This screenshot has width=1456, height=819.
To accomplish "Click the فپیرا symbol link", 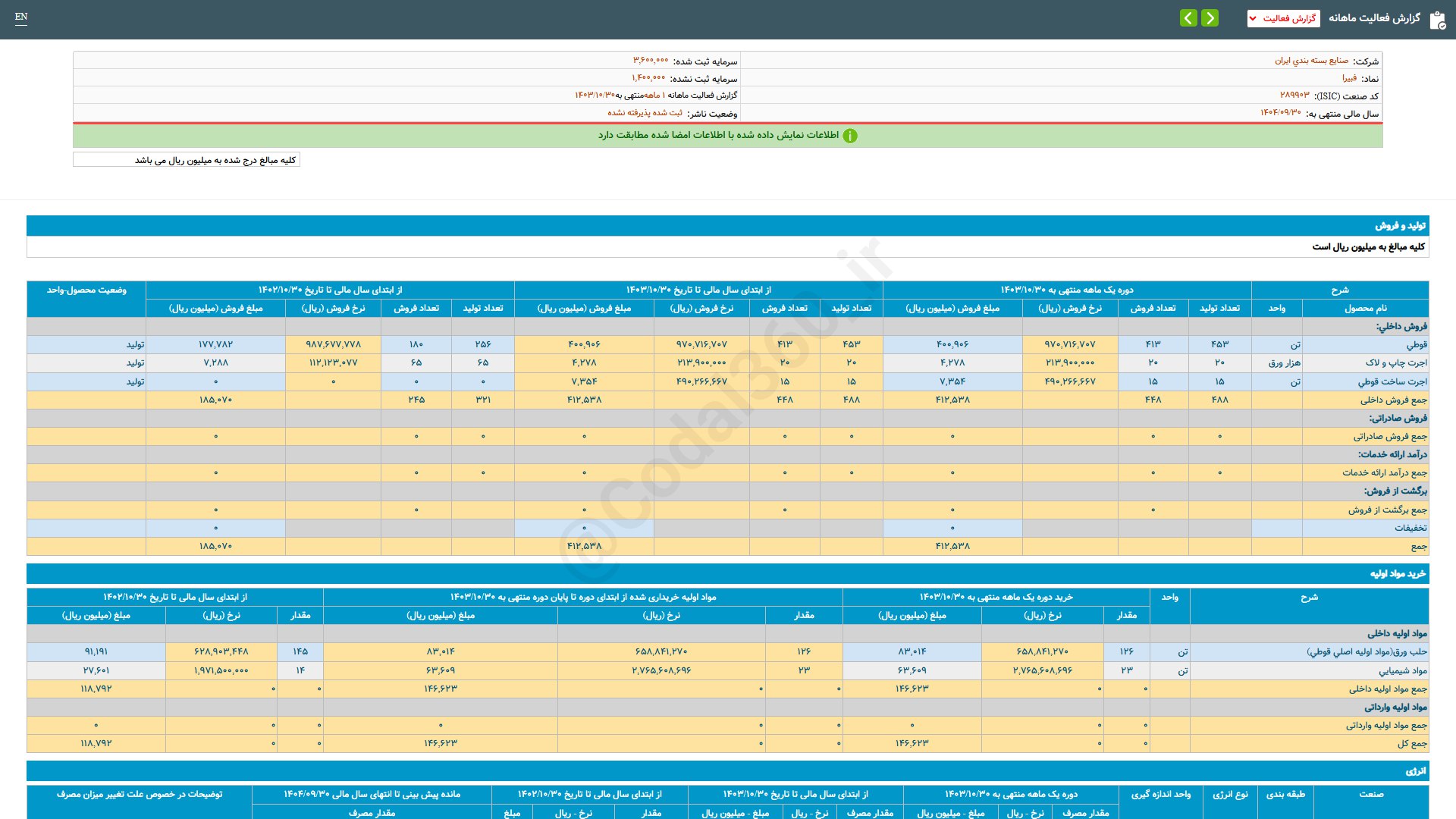I will [1349, 78].
